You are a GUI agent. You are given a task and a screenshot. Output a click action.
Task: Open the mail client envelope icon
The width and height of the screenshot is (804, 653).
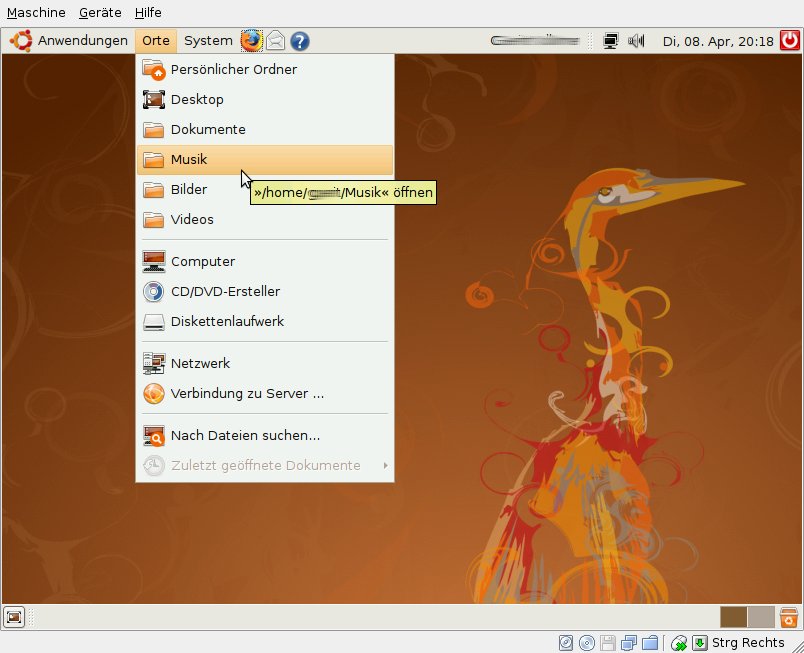(x=275, y=41)
